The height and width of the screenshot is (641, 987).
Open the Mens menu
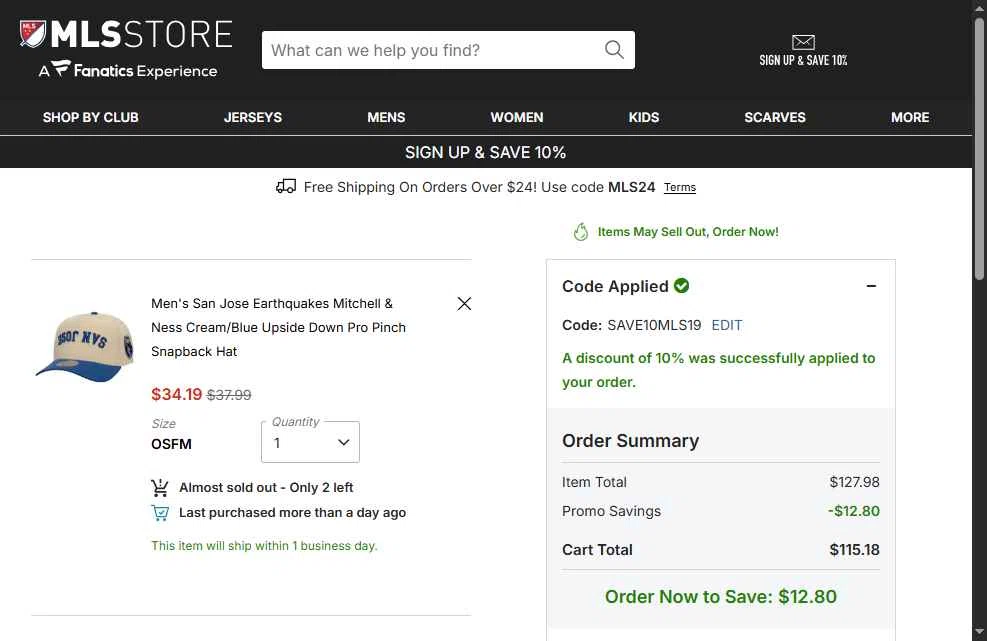[x=386, y=117]
